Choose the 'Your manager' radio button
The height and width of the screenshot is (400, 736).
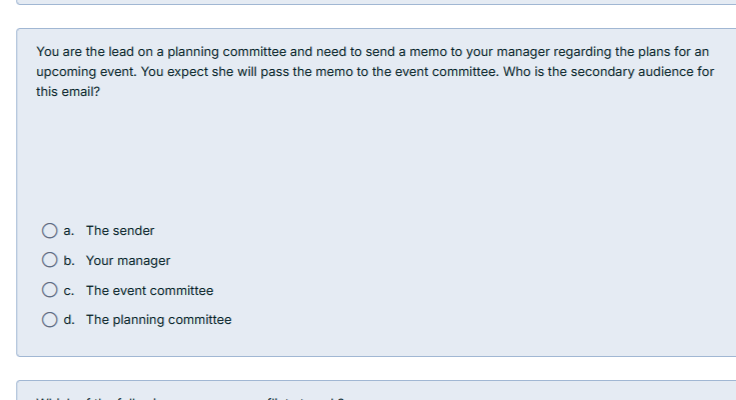48,261
